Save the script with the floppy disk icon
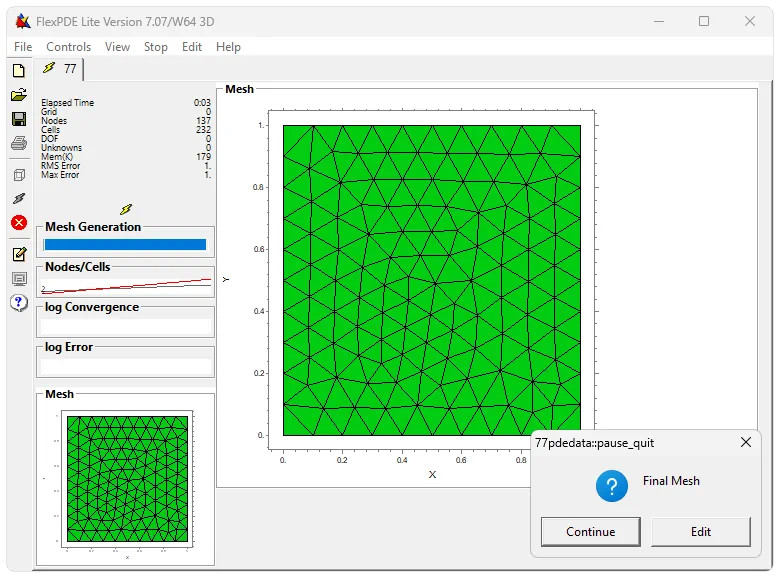The image size is (781, 577). (x=18, y=119)
